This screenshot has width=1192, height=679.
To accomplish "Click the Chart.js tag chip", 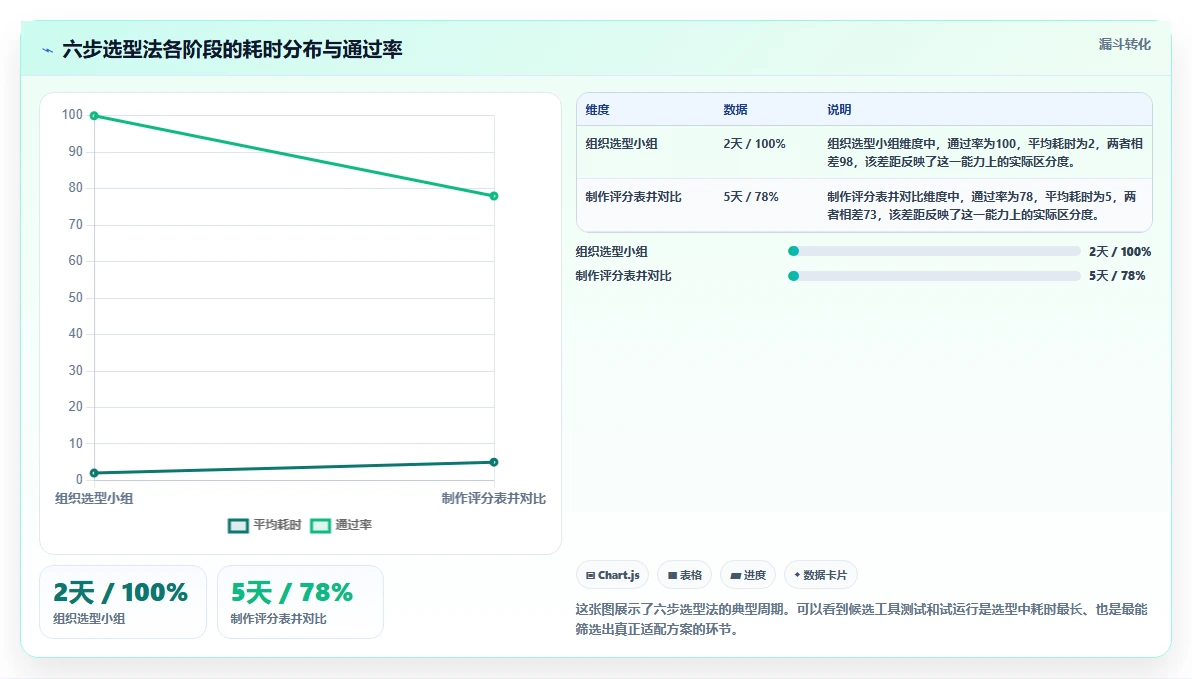I will (x=613, y=575).
